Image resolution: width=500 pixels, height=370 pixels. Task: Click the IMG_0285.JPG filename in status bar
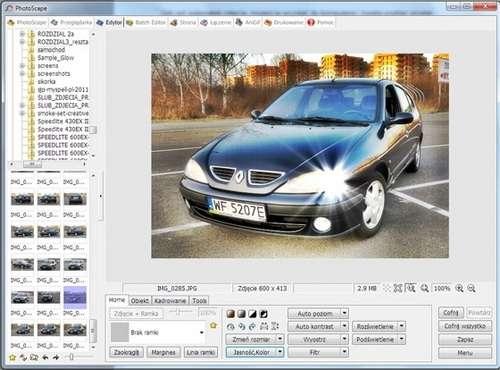click(x=177, y=288)
